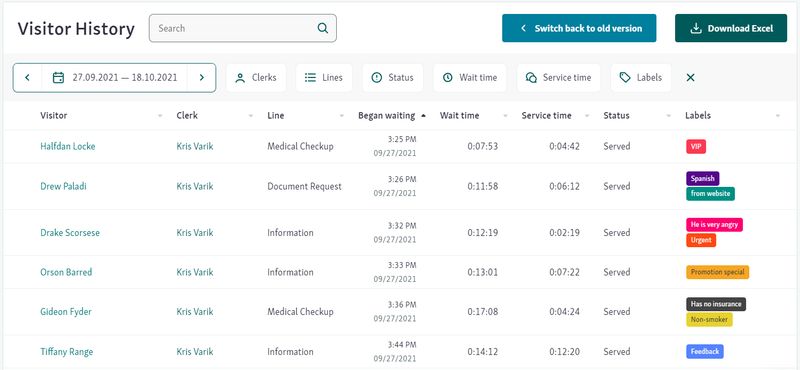
Task: Click the Promotion special label
Action: point(717,272)
